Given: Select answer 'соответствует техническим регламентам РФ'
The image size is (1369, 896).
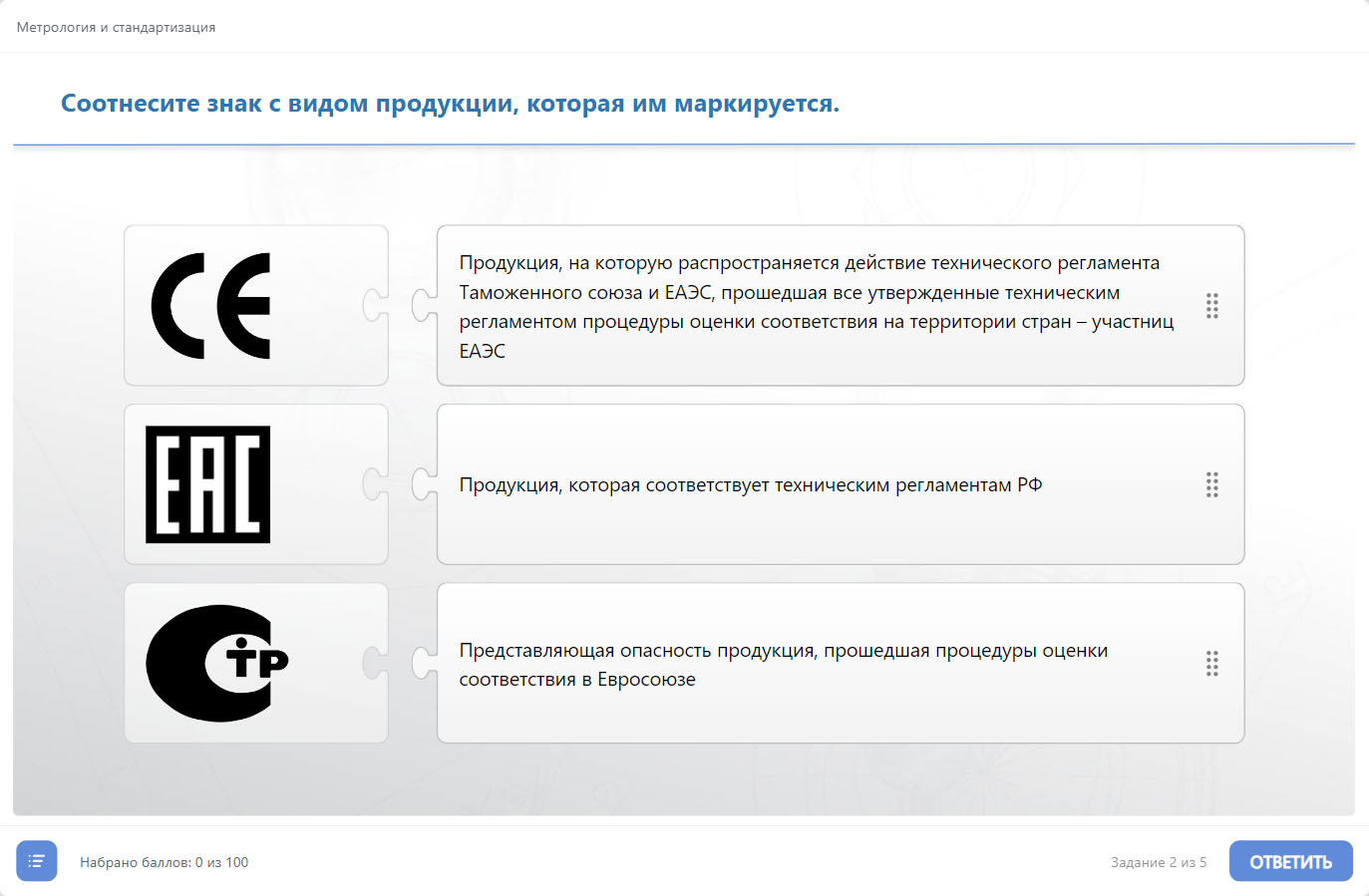Looking at the screenshot, I should tap(750, 485).
